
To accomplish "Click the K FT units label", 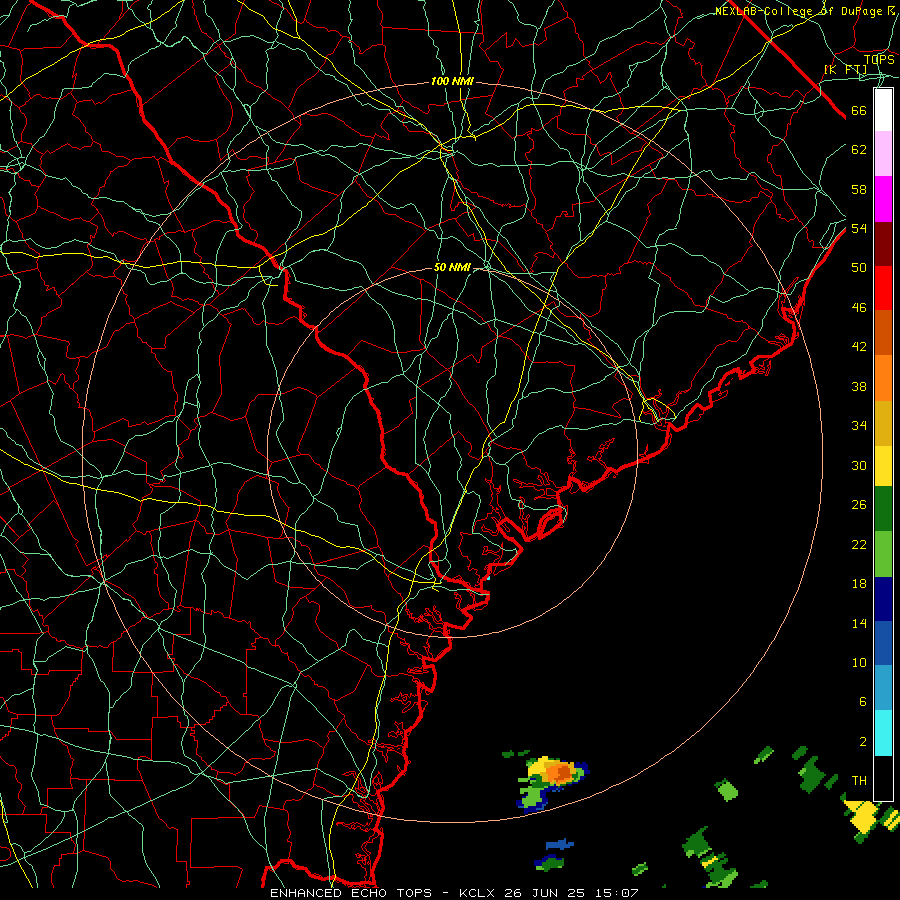I will pos(845,69).
